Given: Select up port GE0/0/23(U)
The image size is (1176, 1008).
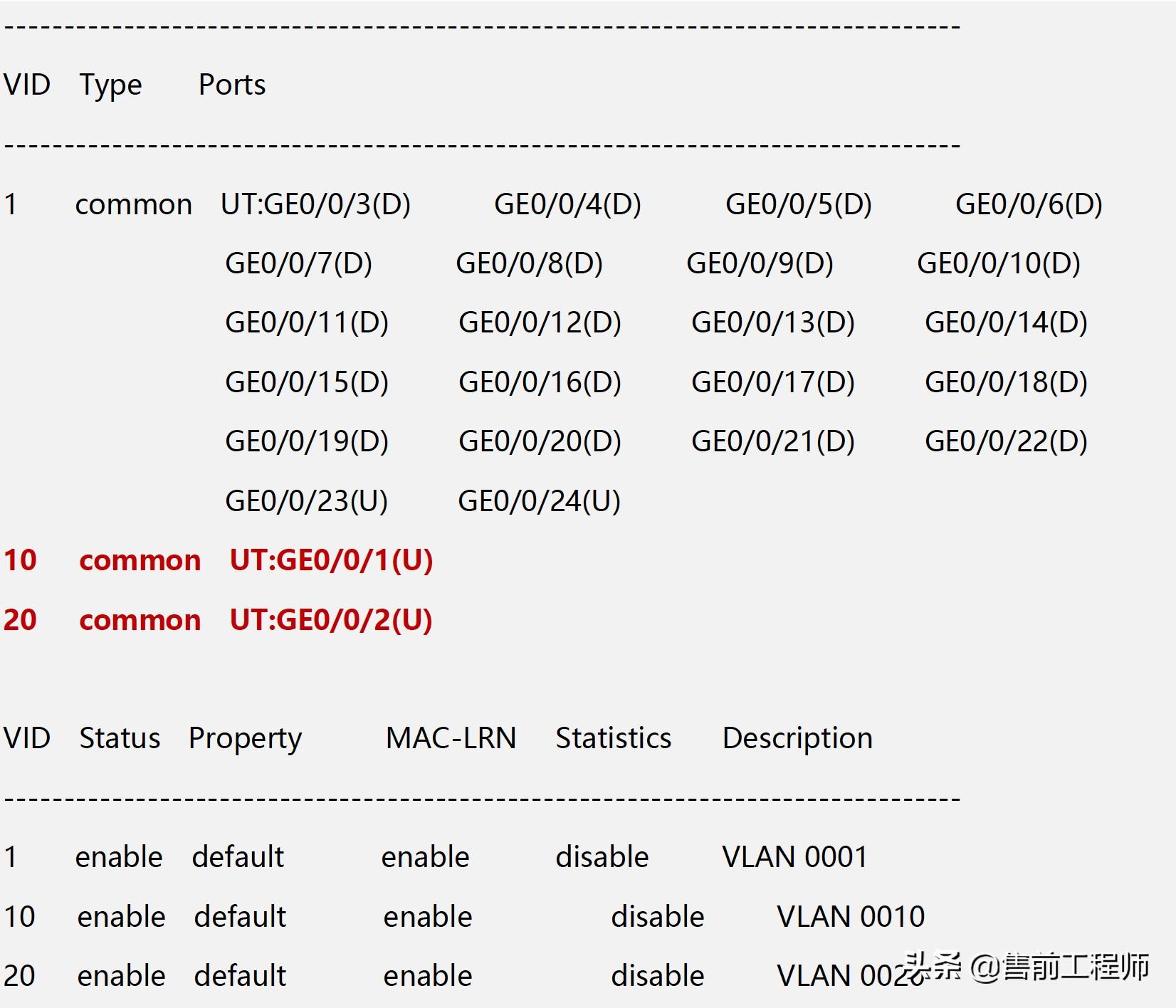Looking at the screenshot, I should click(306, 501).
